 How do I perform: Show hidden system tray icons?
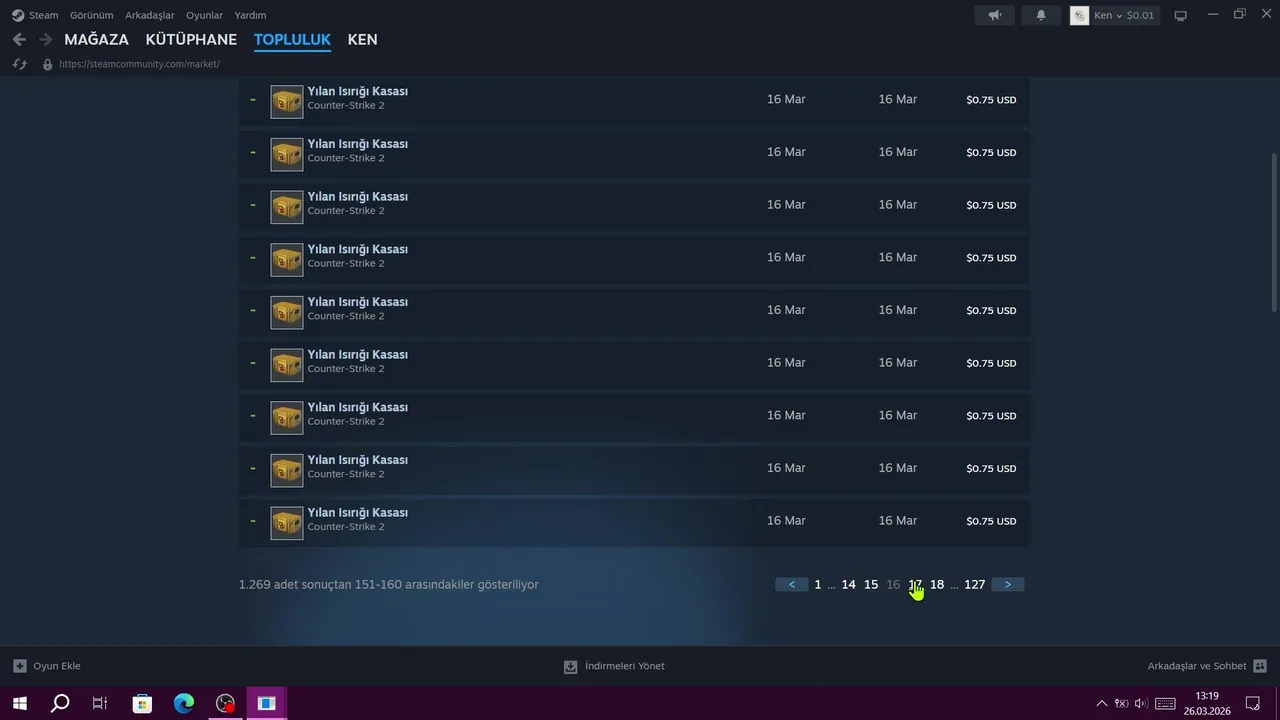(1102, 703)
